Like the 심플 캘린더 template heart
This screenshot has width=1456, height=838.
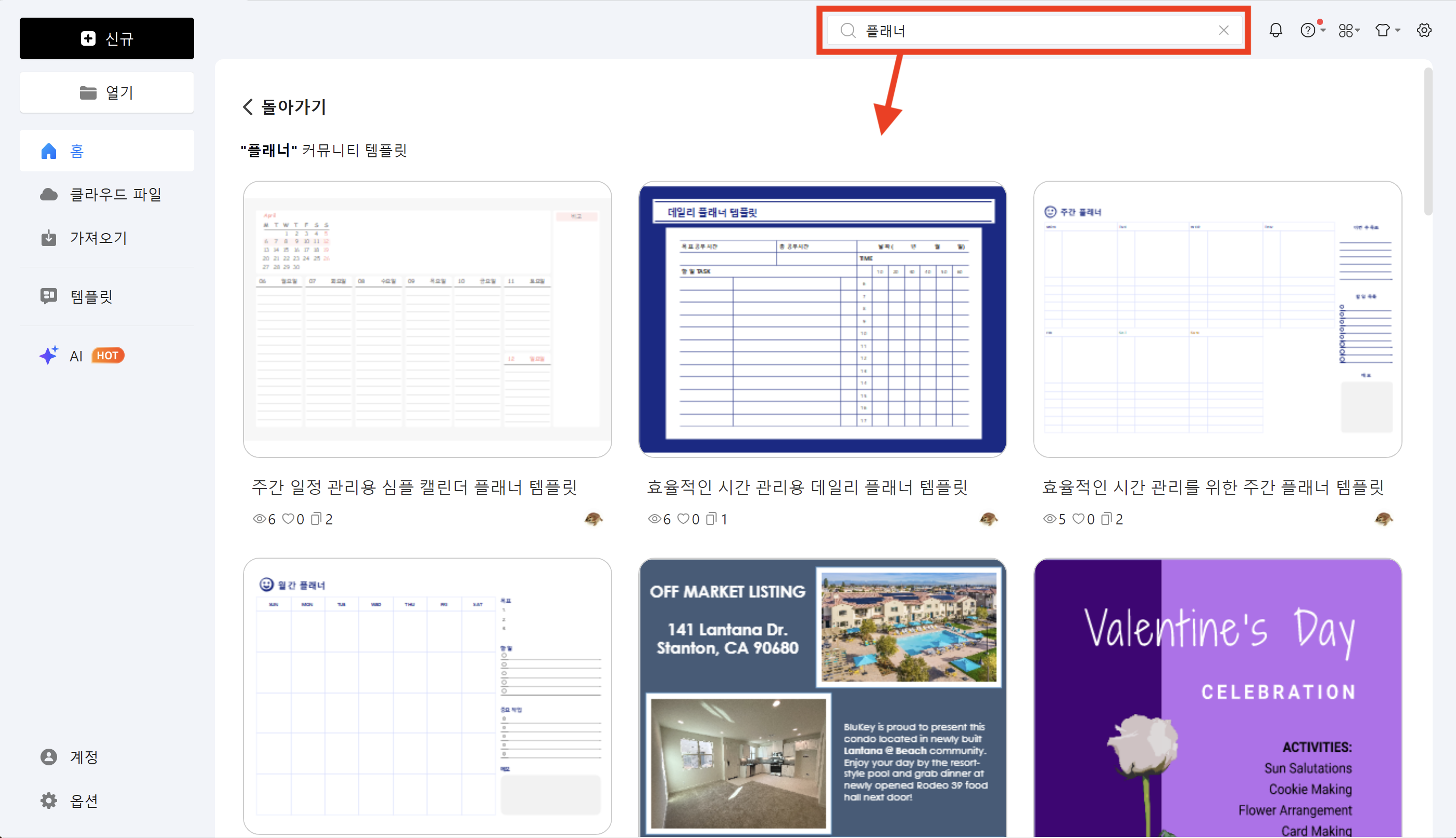[x=288, y=519]
